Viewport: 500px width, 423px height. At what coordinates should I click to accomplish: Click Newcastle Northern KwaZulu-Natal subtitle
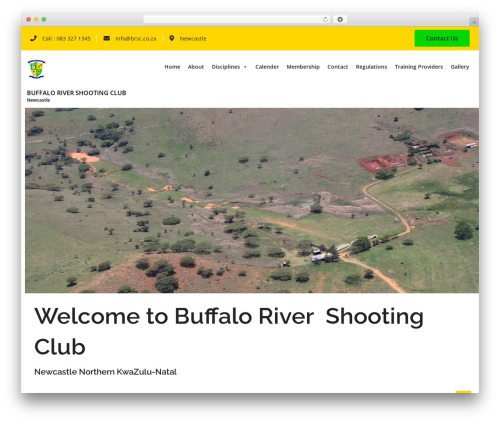point(105,372)
